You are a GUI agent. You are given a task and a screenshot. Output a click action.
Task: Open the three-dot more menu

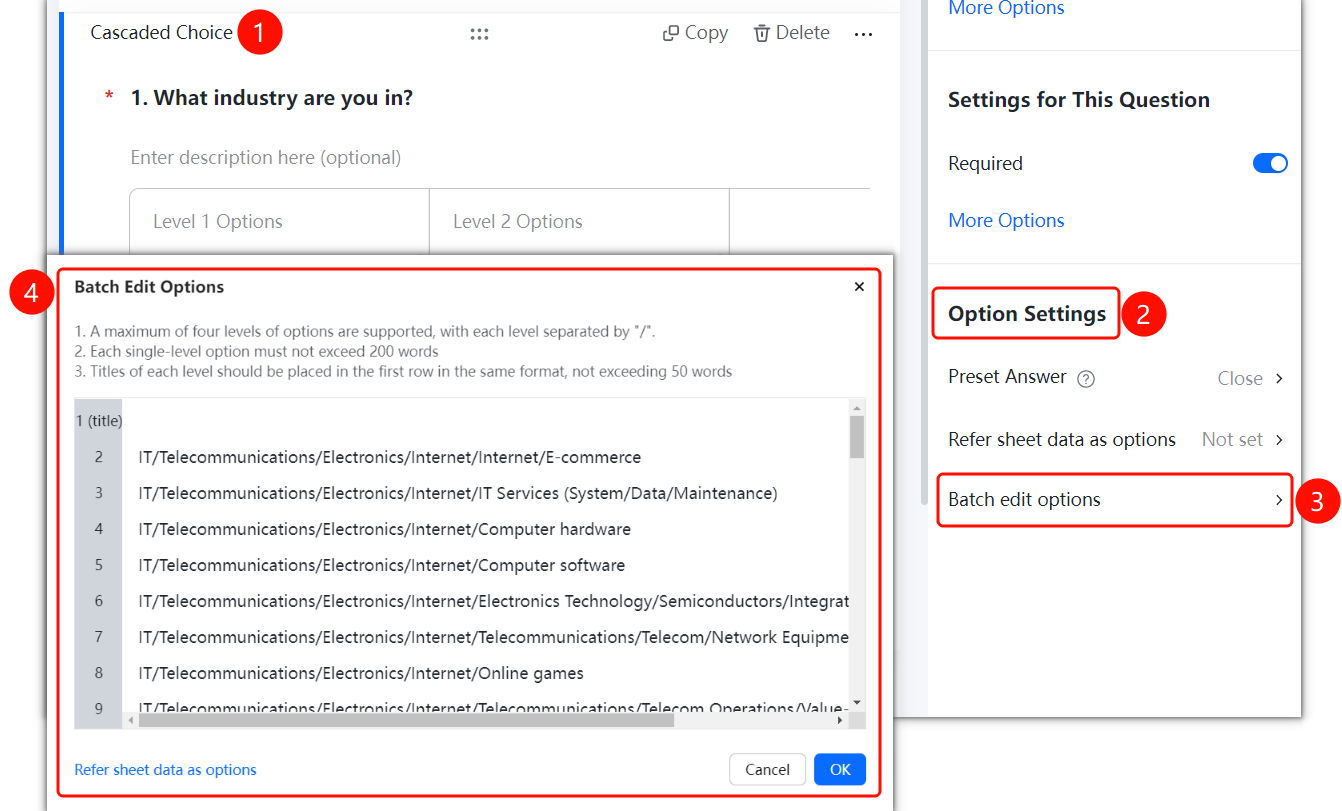coord(863,35)
